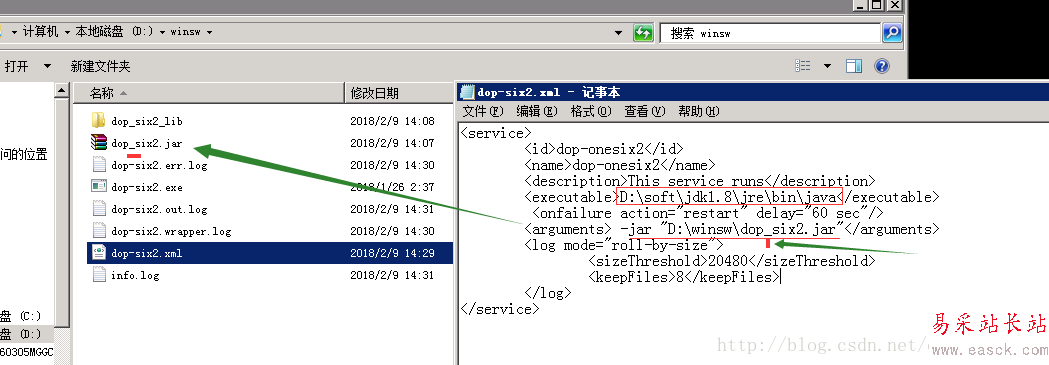Click the <name>dop-onesix2</name> line in Notepad

pyautogui.click(x=620, y=165)
